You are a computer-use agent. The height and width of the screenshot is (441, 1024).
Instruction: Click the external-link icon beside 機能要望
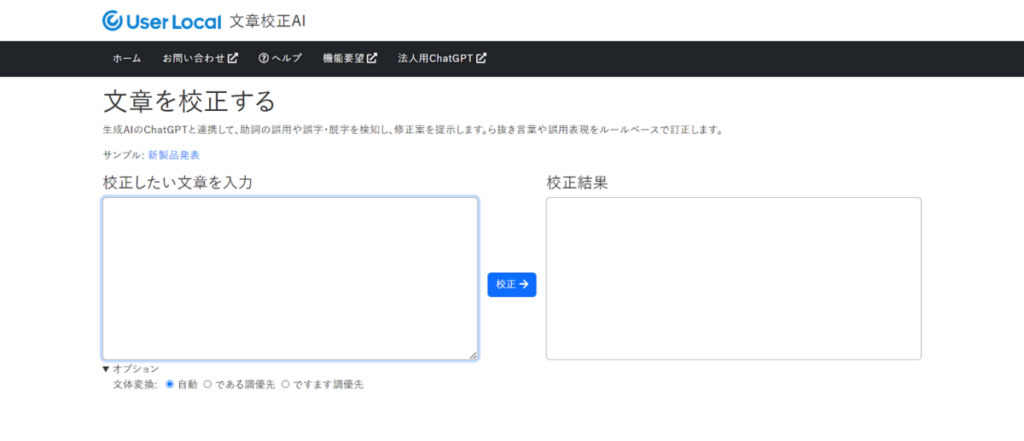372,58
